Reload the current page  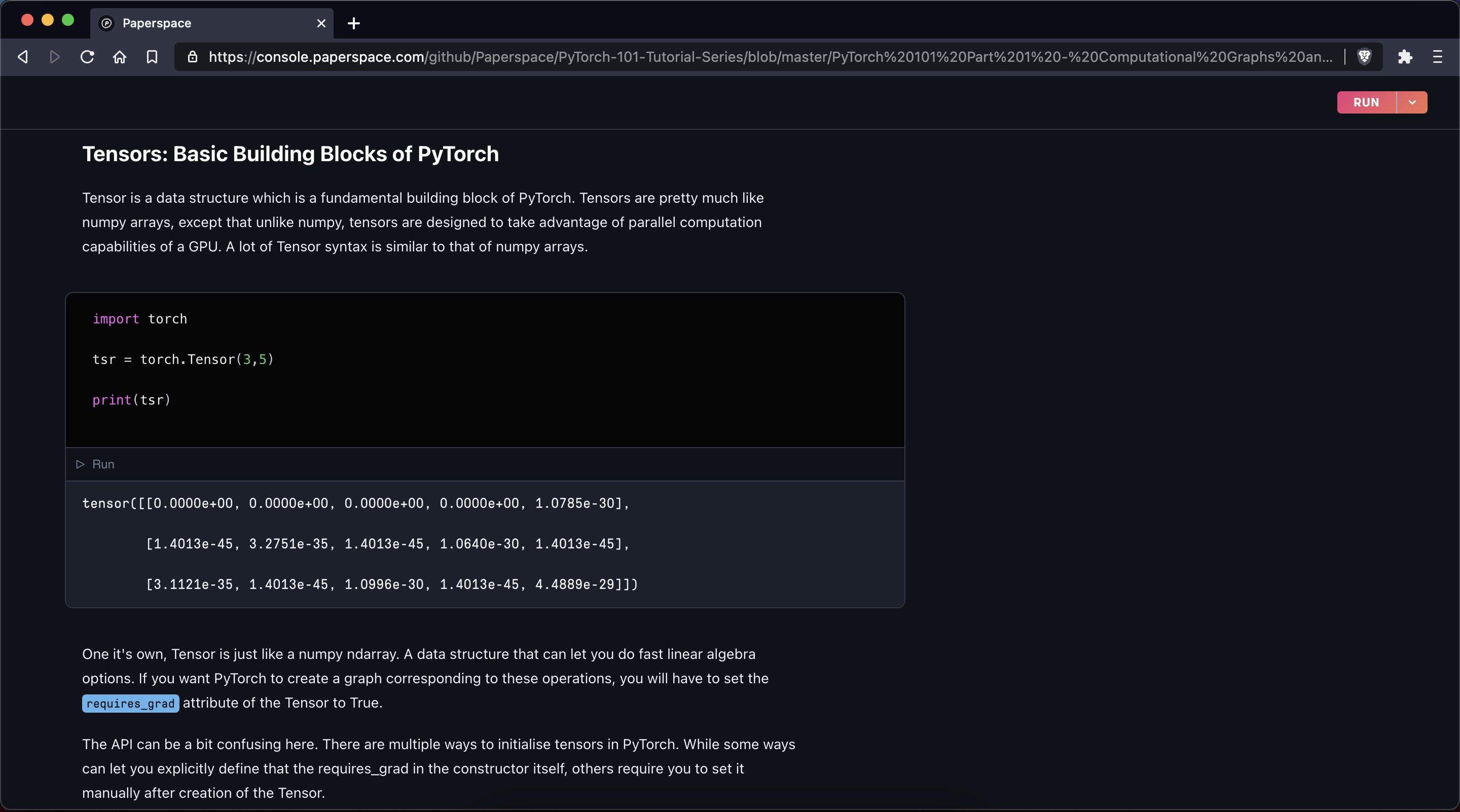pyautogui.click(x=87, y=57)
